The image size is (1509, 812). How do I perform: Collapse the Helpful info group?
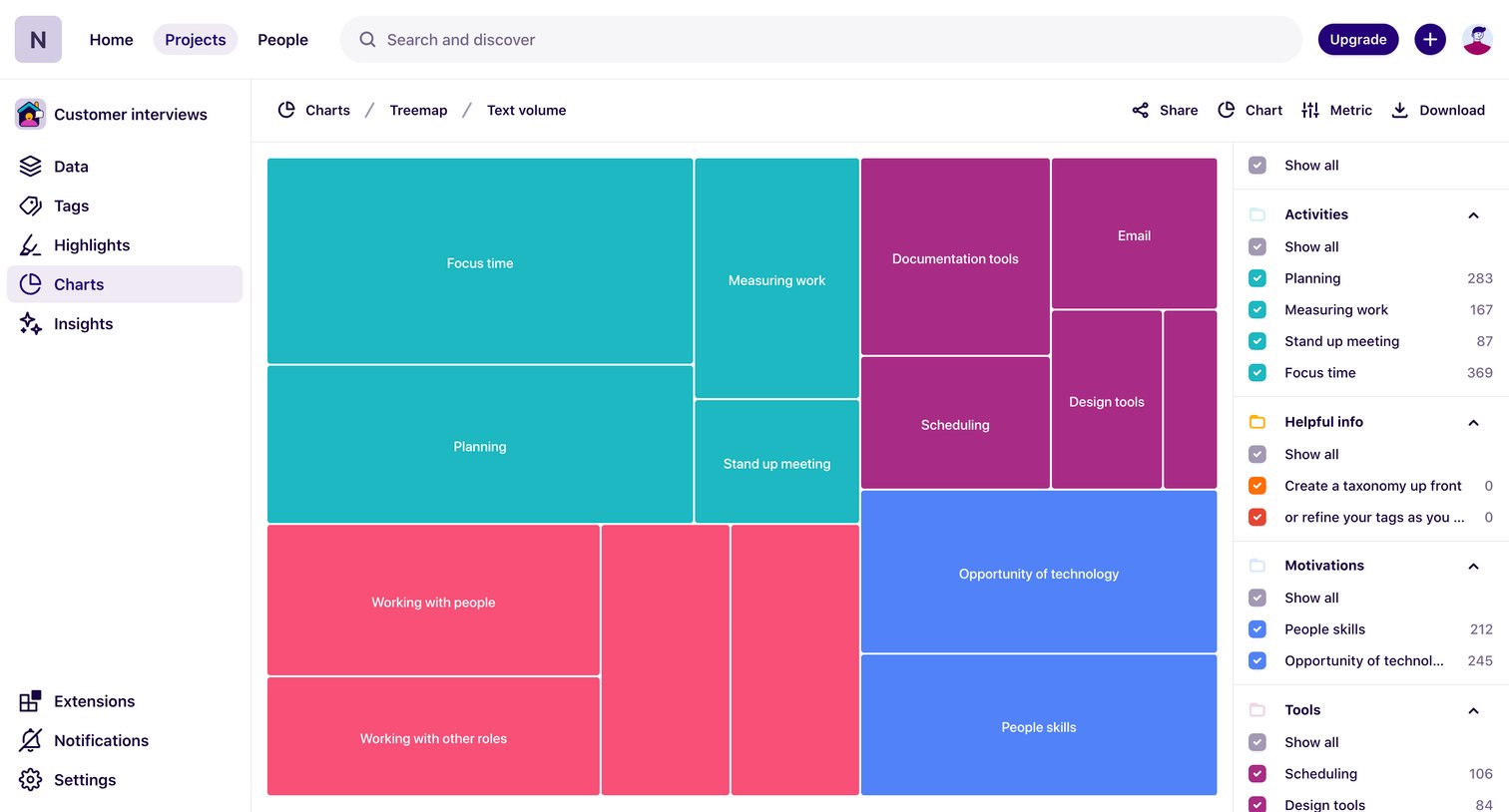pyautogui.click(x=1473, y=423)
